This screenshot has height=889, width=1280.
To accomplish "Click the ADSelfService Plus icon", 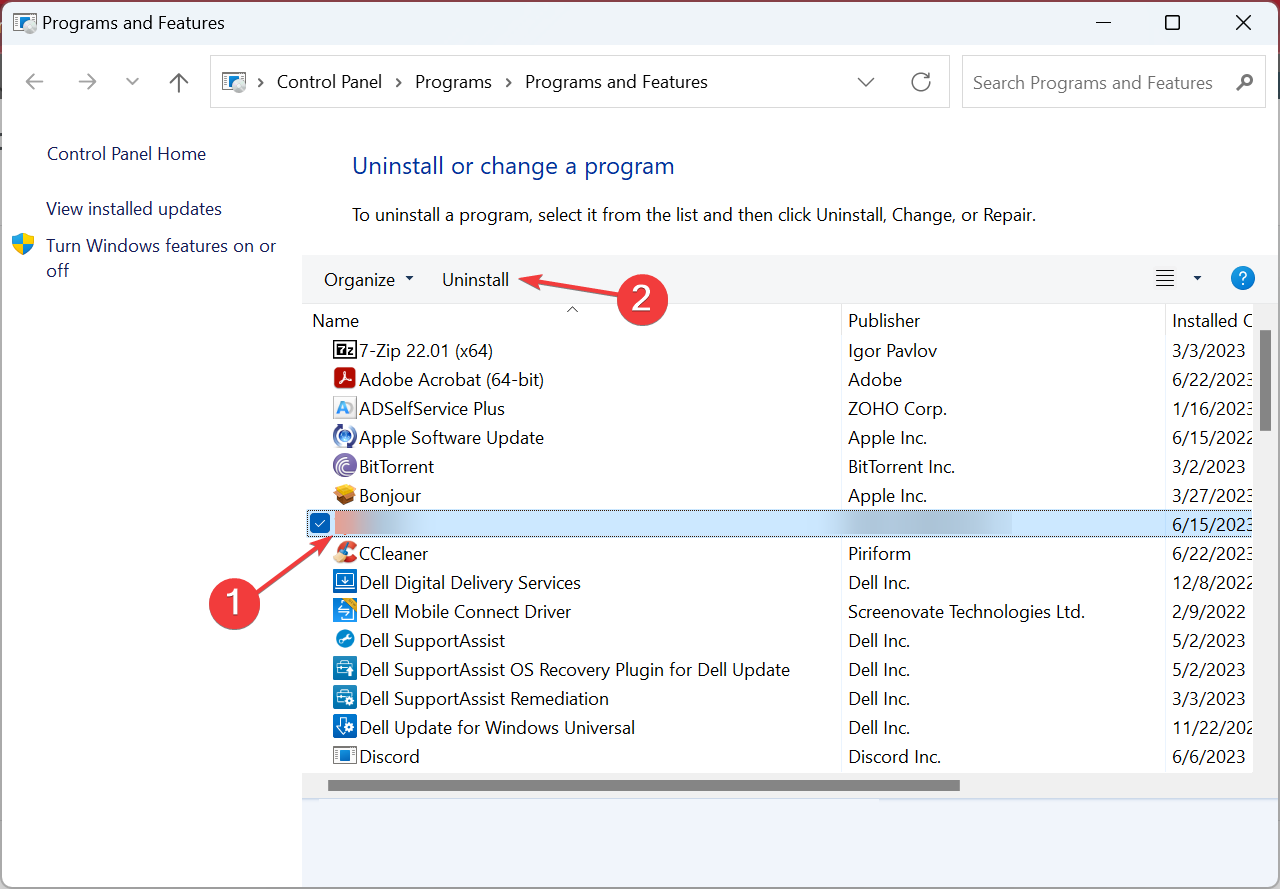I will coord(344,408).
